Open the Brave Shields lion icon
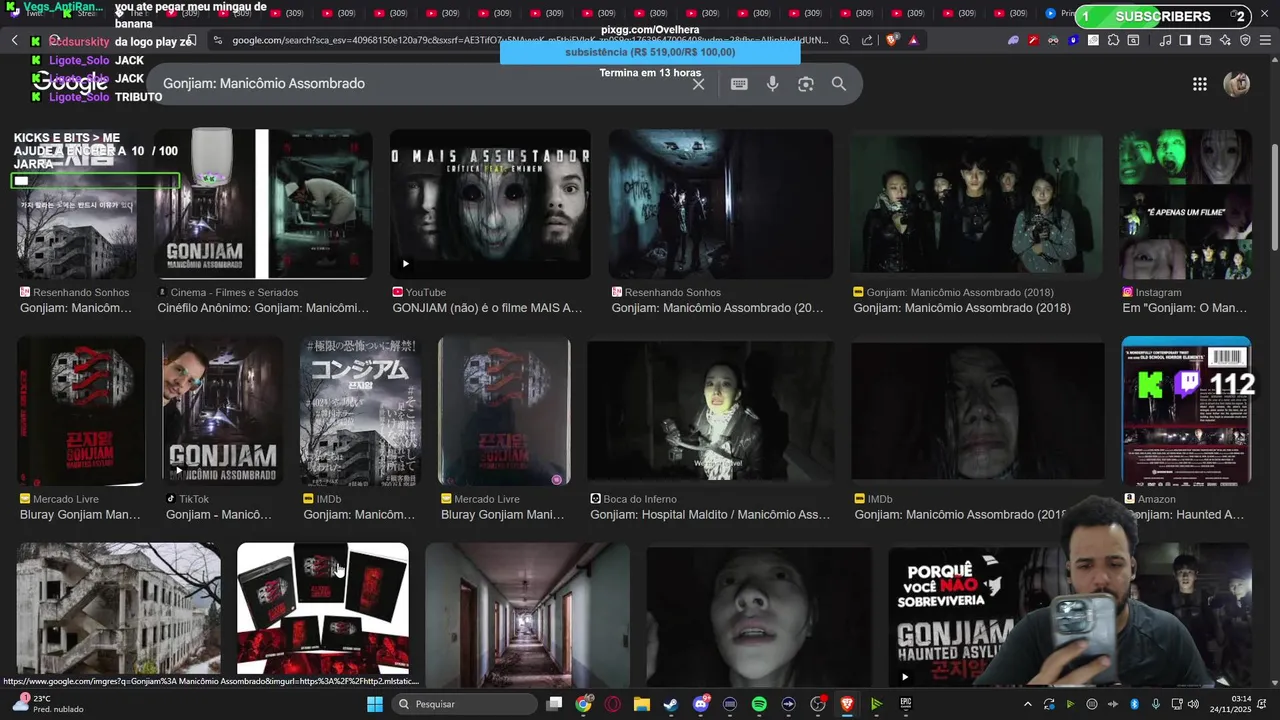1280x720 pixels. point(892,40)
